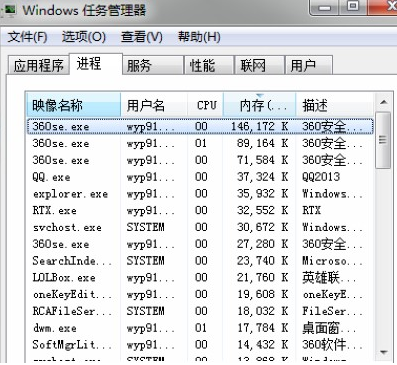This screenshot has width=397, height=365.
Task: Select the SoftMgrLit... process
Action: pos(200,344)
